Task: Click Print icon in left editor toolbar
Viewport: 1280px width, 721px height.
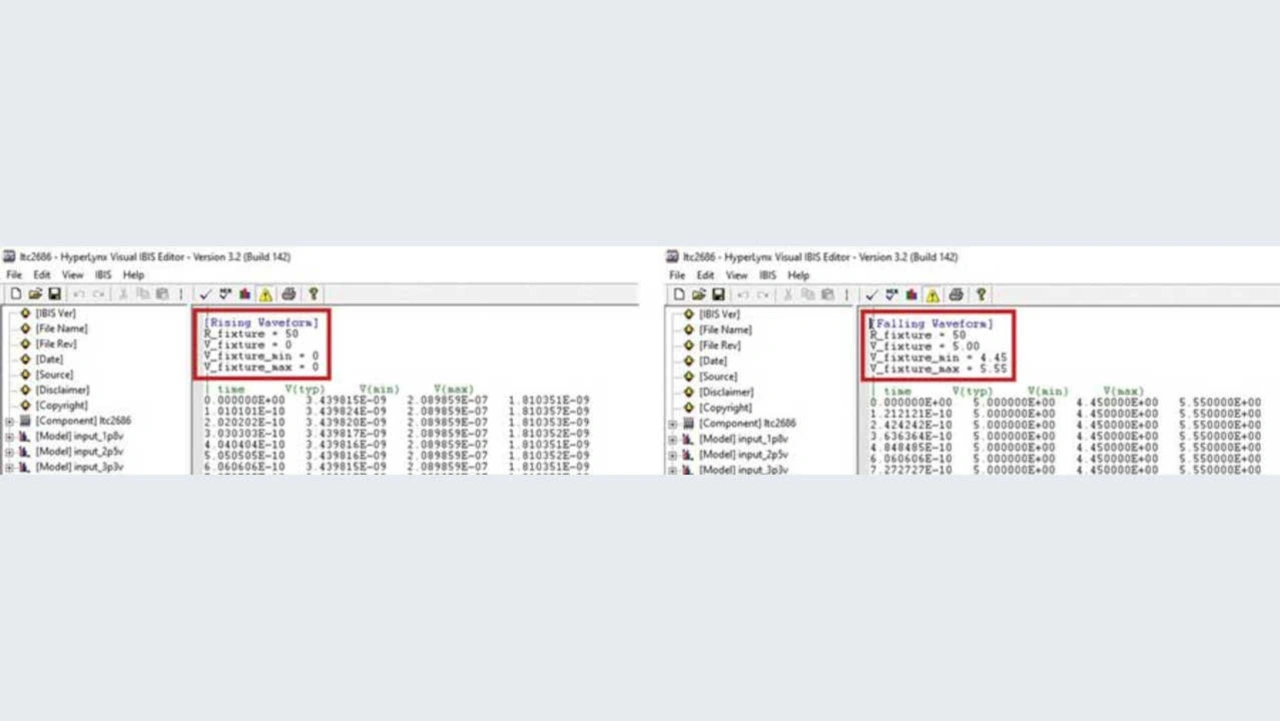Action: pyautogui.click(x=289, y=294)
